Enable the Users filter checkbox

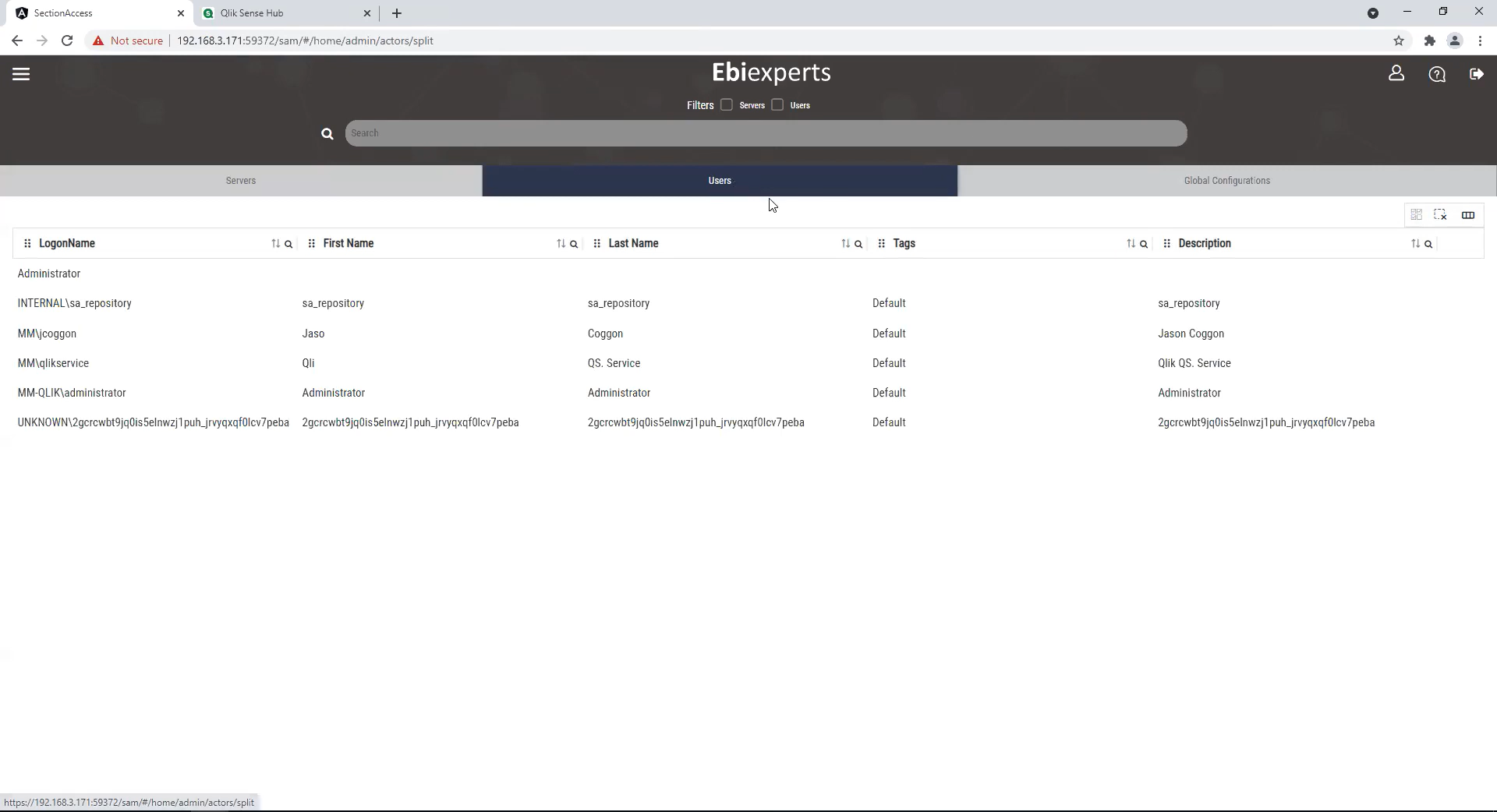(777, 105)
